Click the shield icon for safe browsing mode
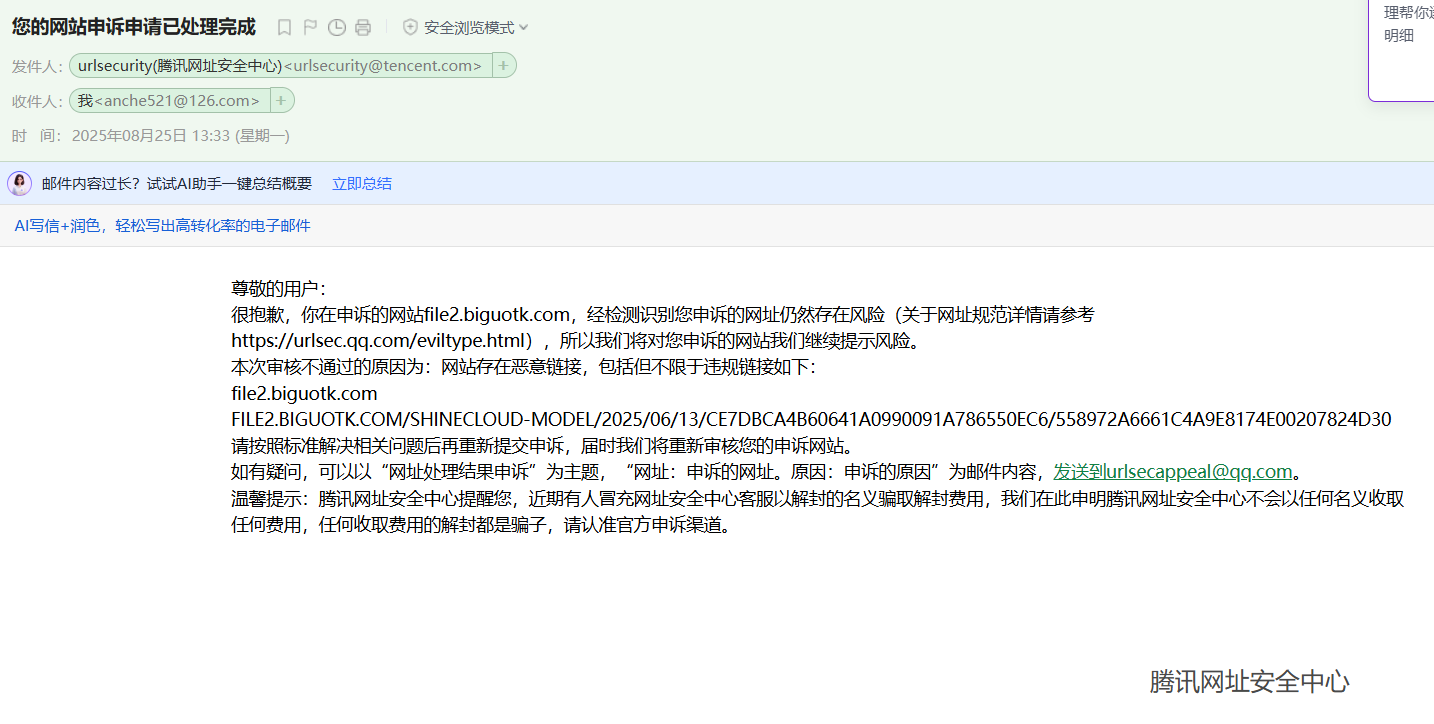This screenshot has height=724, width=1434. (x=410, y=28)
